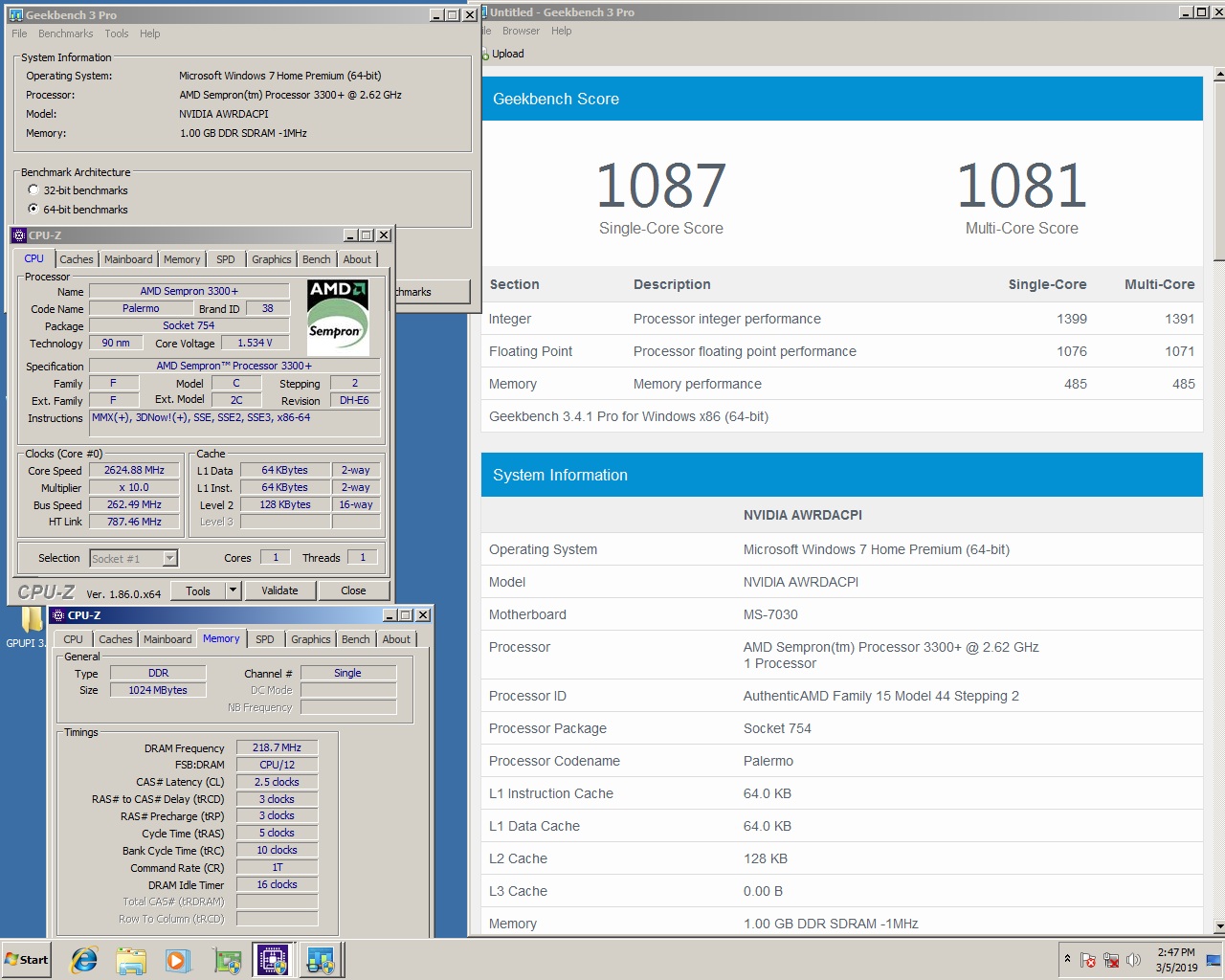
Task: Open the Tools menu in Geekbench
Action: tap(117, 33)
